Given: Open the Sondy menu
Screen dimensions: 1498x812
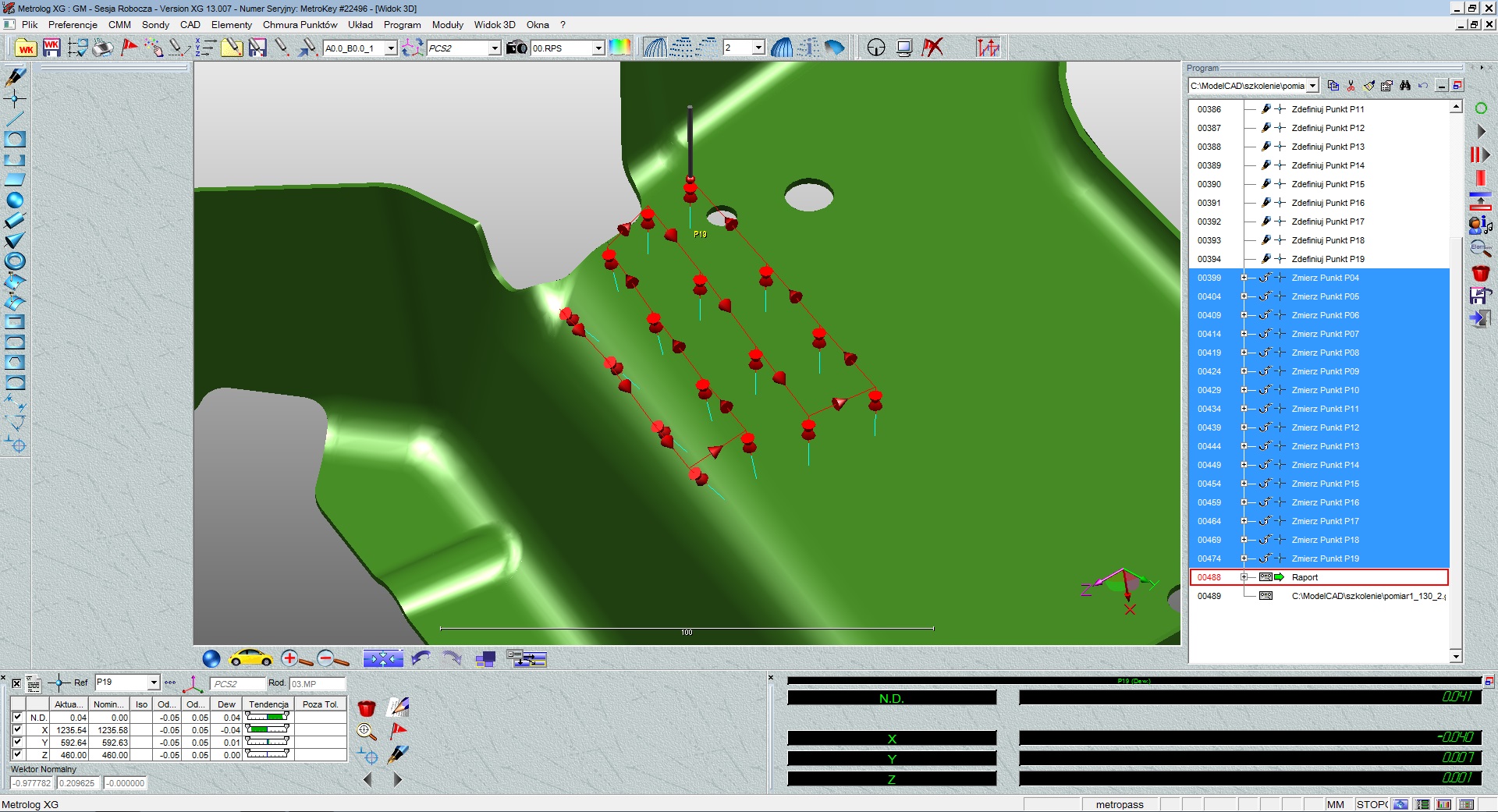Looking at the screenshot, I should pos(155,25).
